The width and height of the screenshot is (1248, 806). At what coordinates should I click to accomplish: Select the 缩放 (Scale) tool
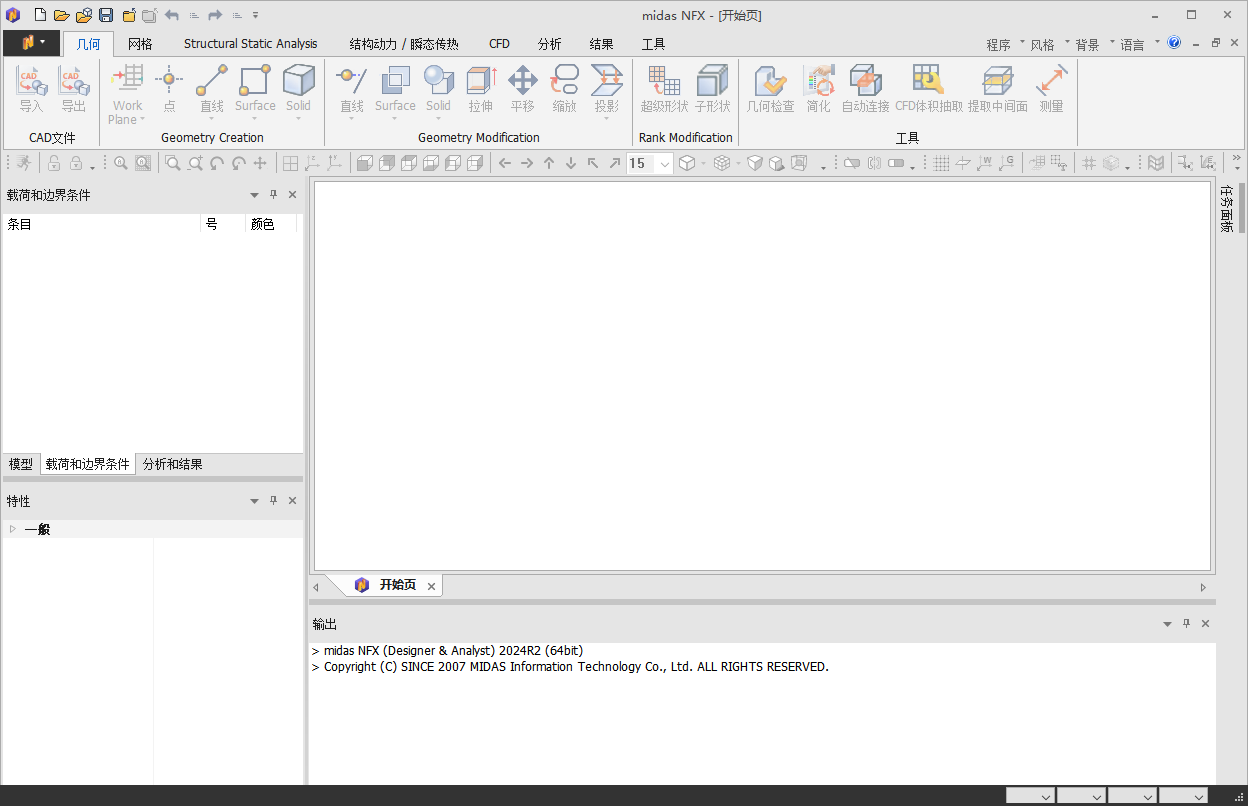tap(565, 89)
